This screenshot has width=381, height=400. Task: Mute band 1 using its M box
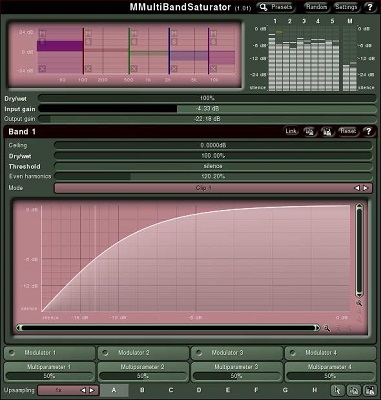pos(42,33)
